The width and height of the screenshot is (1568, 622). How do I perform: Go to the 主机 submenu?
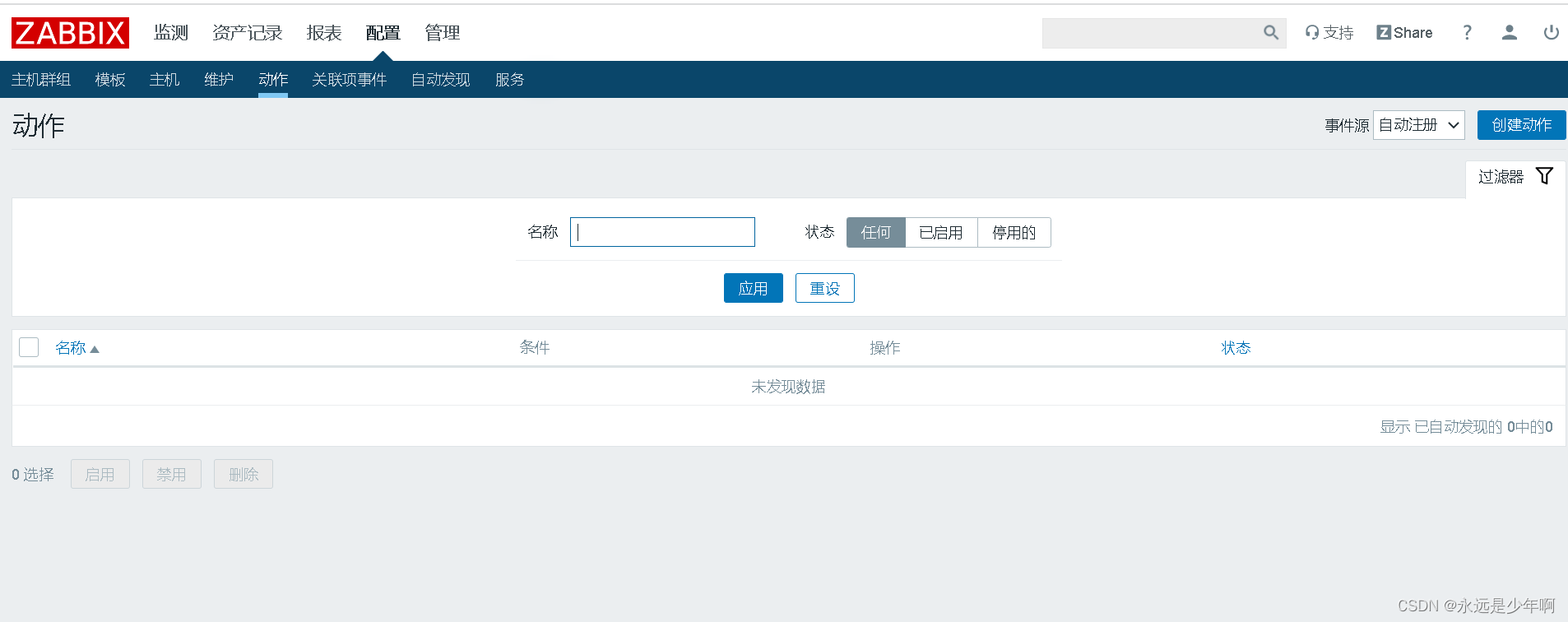pyautogui.click(x=165, y=80)
